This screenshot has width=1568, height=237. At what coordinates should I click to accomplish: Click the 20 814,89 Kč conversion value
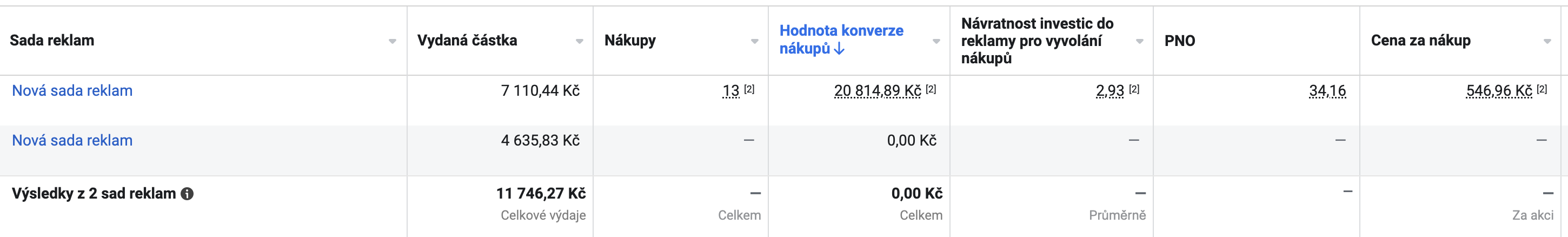(x=877, y=91)
